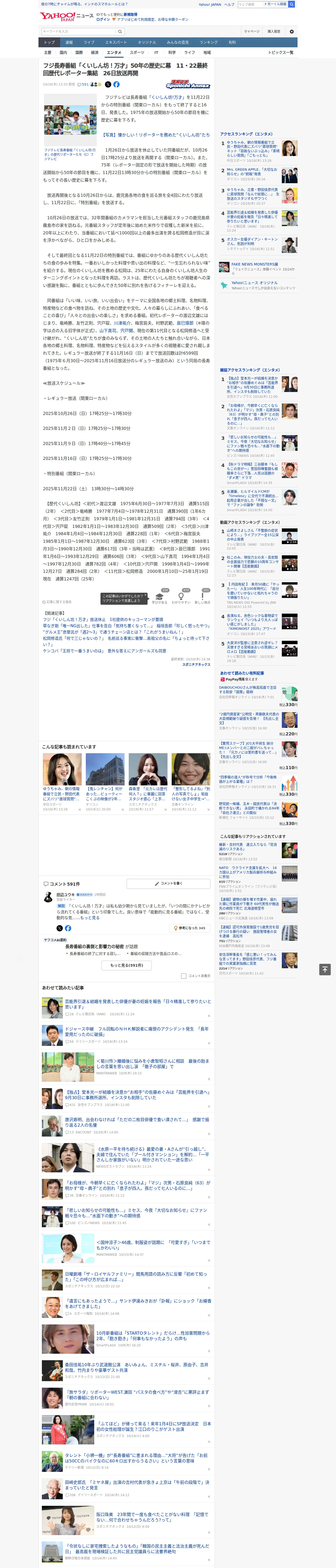Click the magnifier icon beside keyword input
The width and height of the screenshot is (336, 1568).
click(x=120, y=31)
